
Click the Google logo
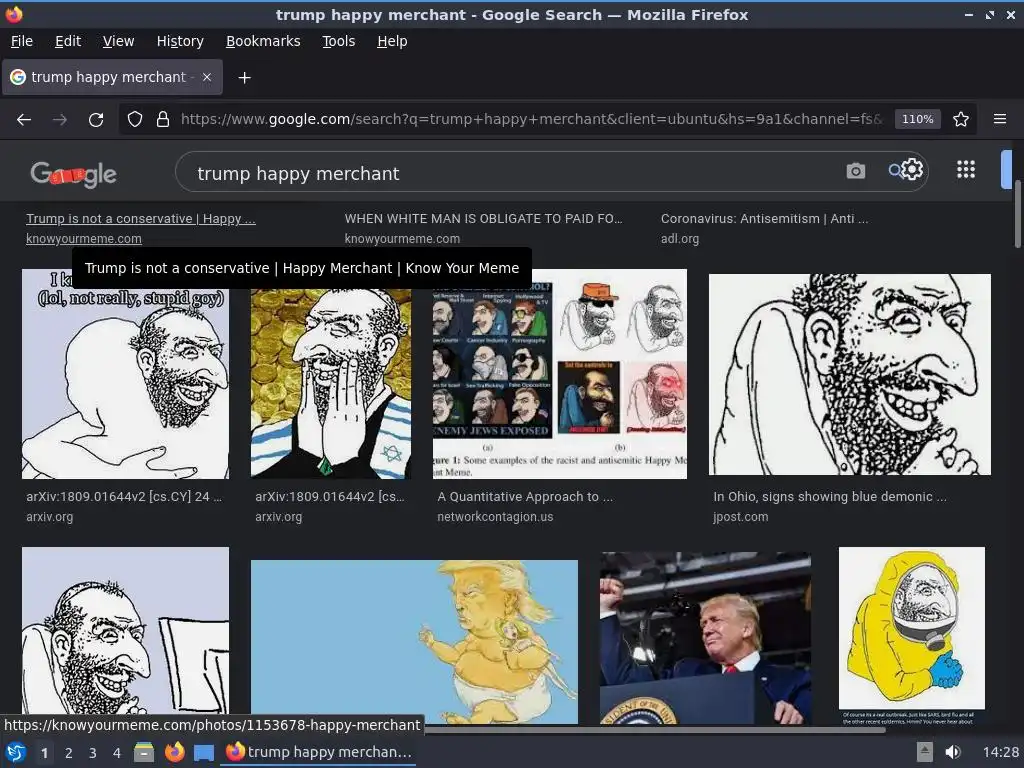[73, 174]
